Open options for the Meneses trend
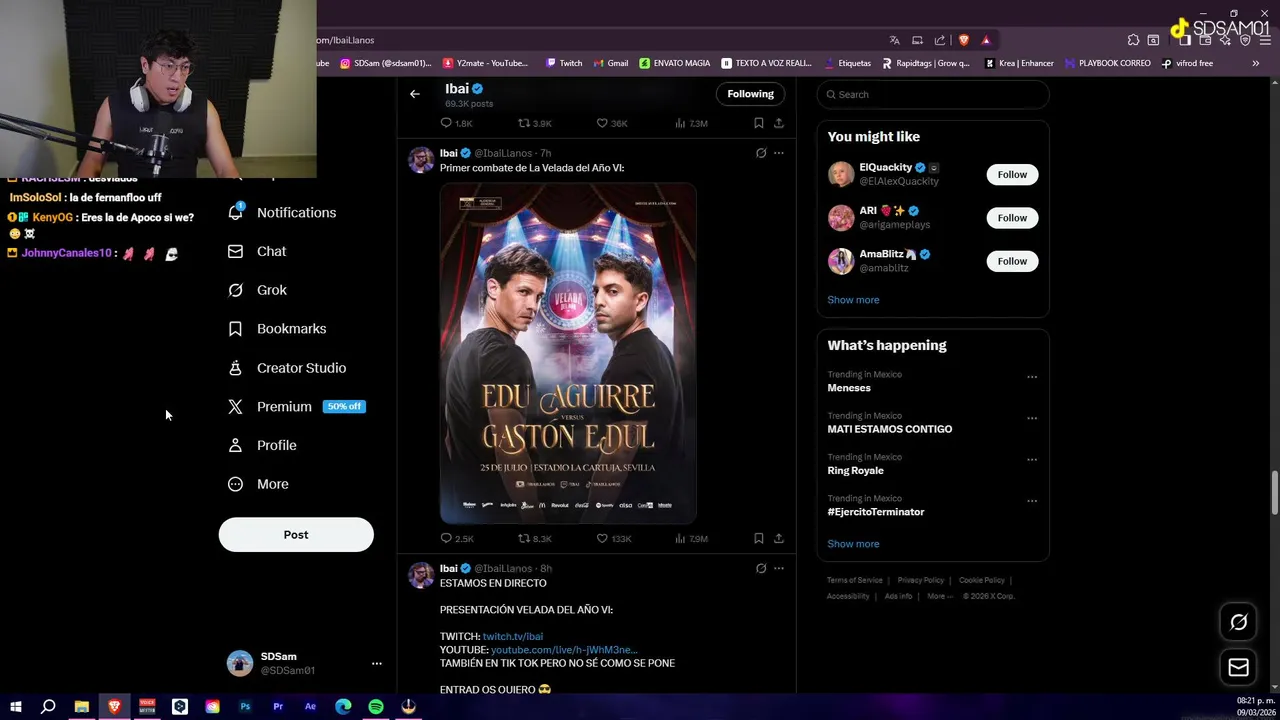 [x=1032, y=377]
